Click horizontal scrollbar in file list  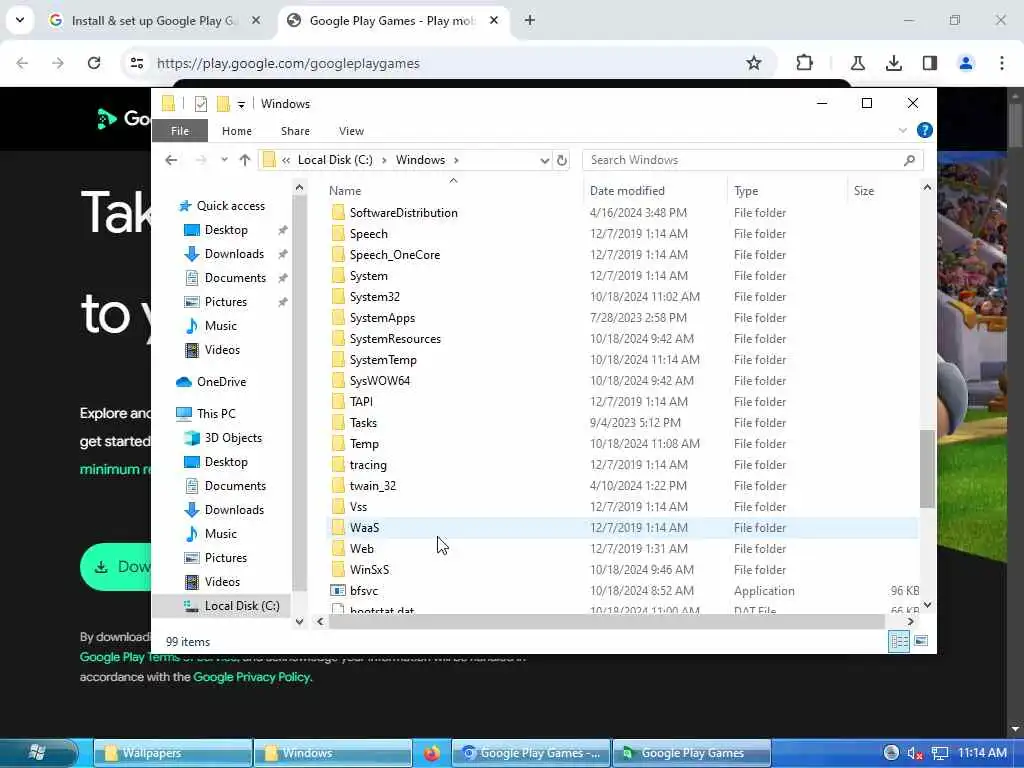(606, 622)
